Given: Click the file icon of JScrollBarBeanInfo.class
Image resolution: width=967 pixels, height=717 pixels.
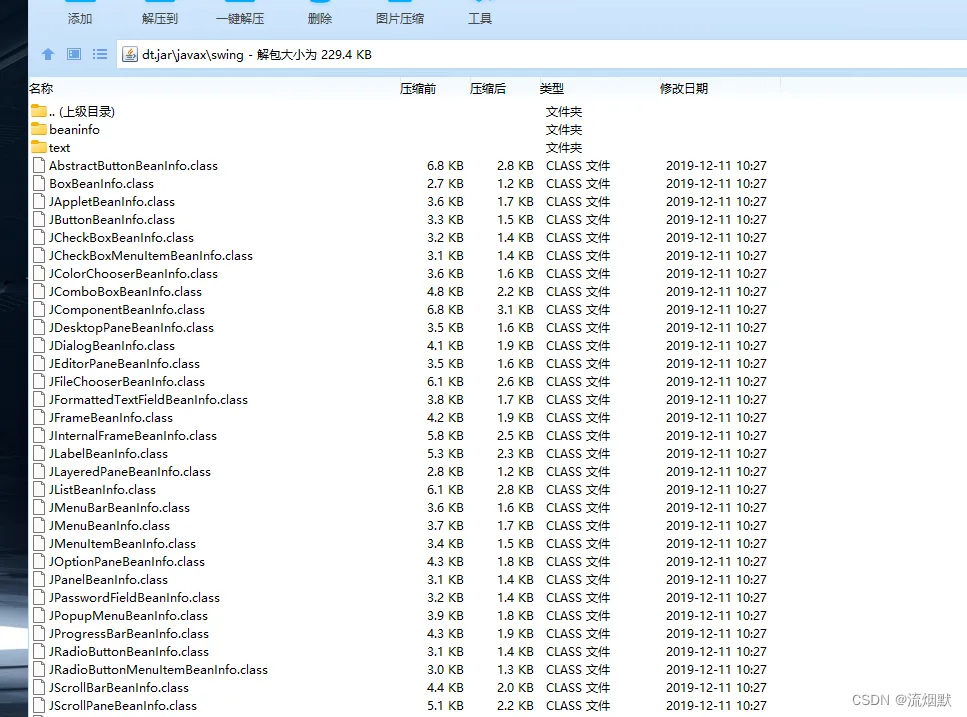Looking at the screenshot, I should pos(39,687).
